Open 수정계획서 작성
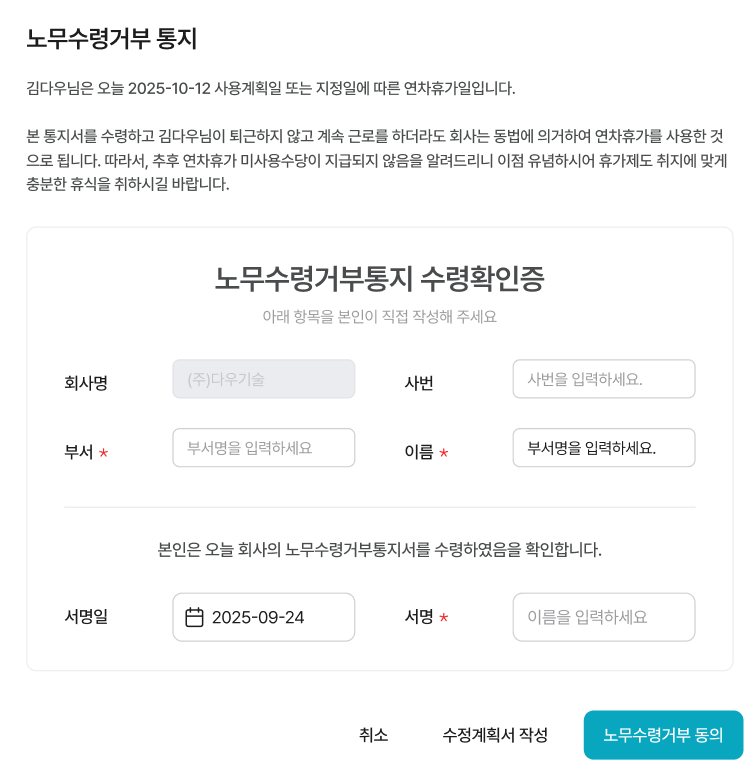Screen dimensions: 756x775 pos(495,735)
